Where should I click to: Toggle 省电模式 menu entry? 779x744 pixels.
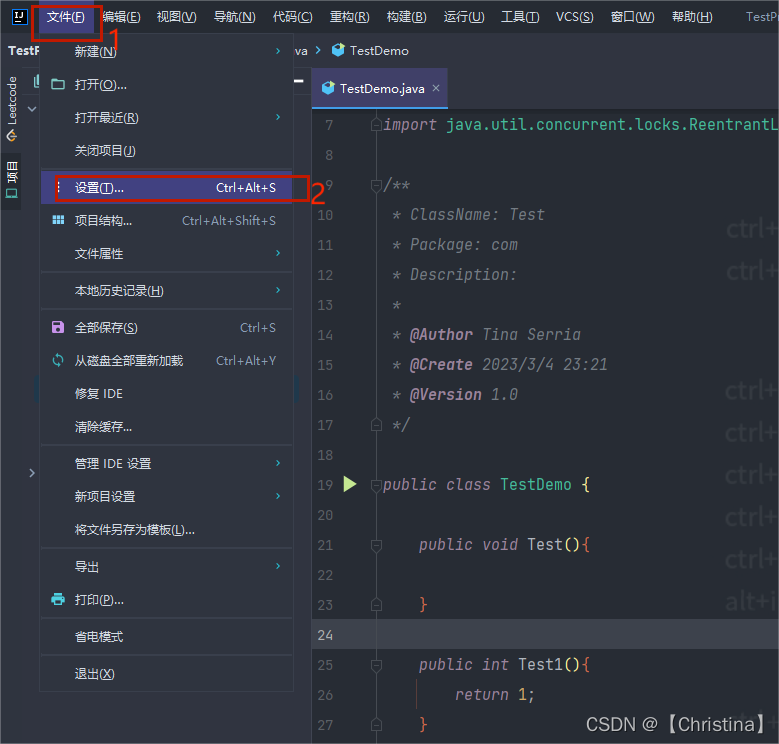coord(166,636)
